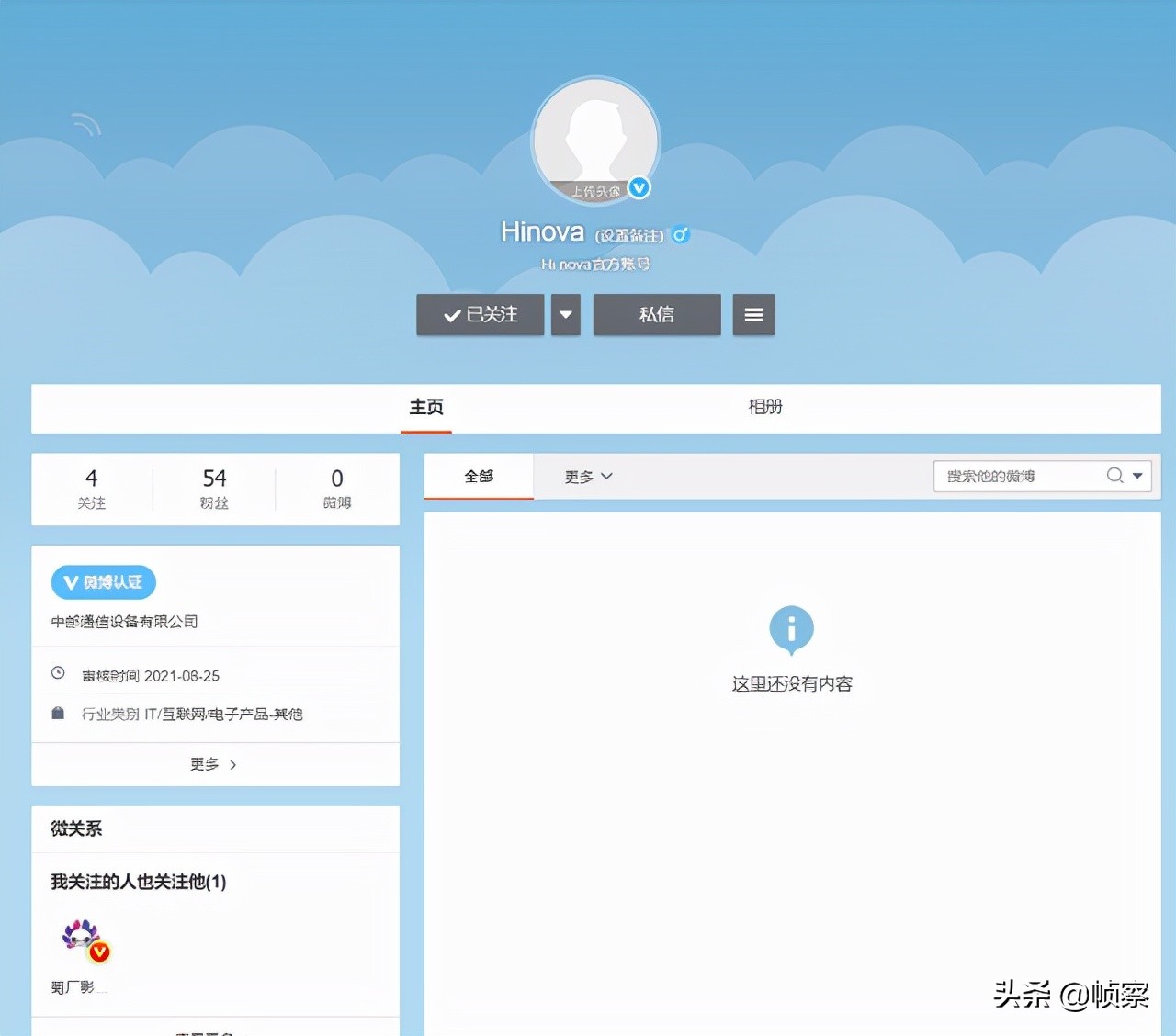Click the male gender icon next to Hinova
1176x1036 pixels.
coord(681,234)
